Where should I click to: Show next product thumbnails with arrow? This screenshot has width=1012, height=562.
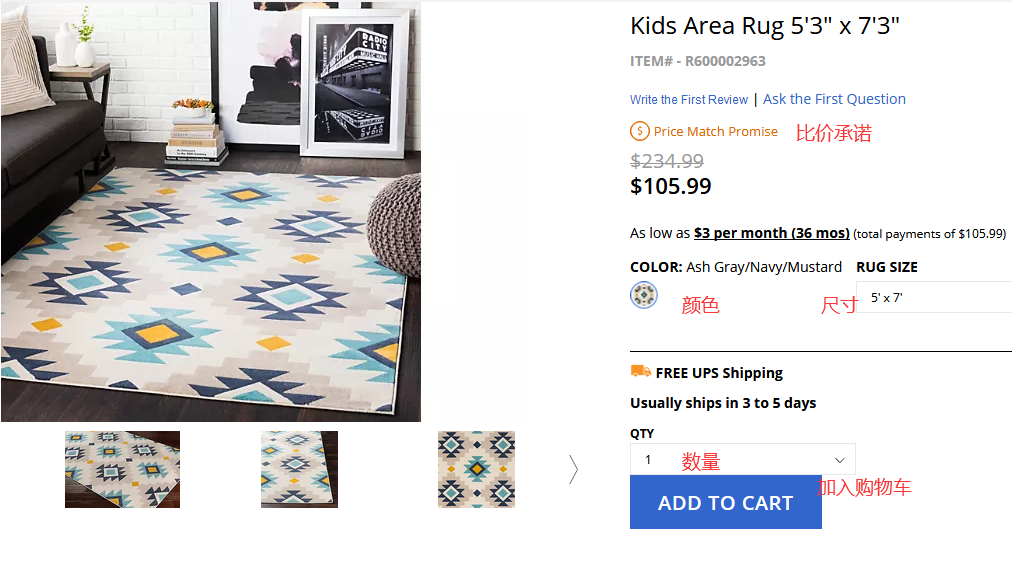click(x=573, y=469)
